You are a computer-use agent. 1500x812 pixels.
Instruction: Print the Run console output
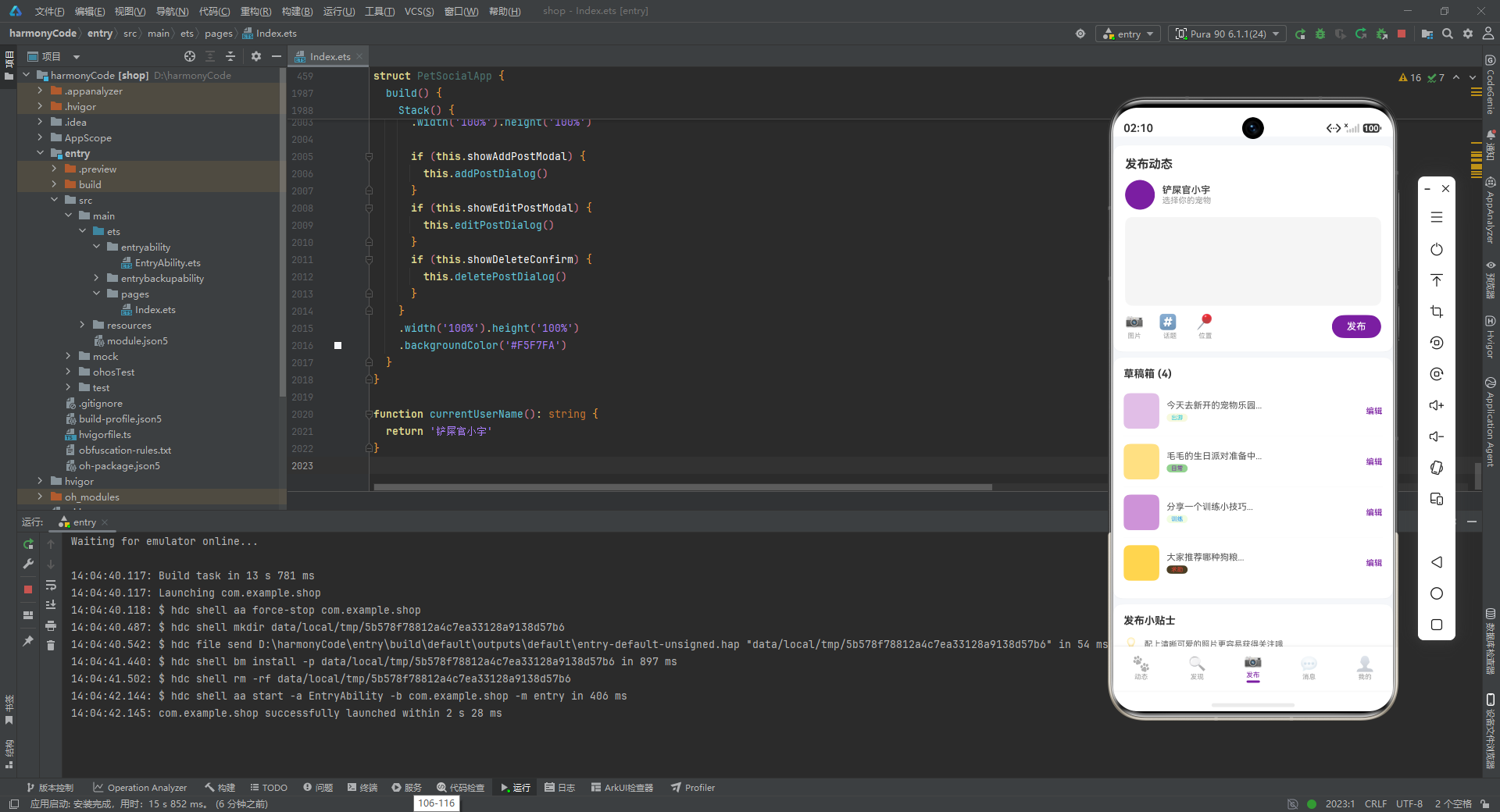pyautogui.click(x=51, y=625)
